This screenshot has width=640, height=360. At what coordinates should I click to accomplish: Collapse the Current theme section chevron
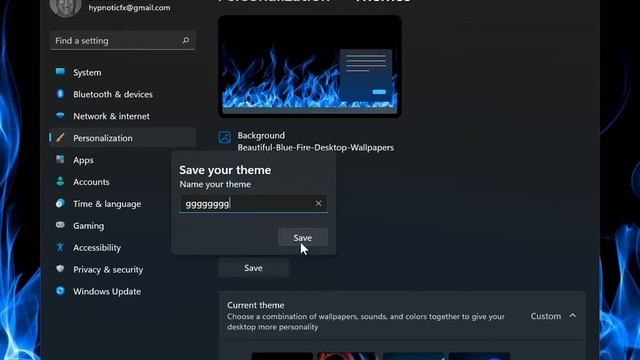[573, 316]
